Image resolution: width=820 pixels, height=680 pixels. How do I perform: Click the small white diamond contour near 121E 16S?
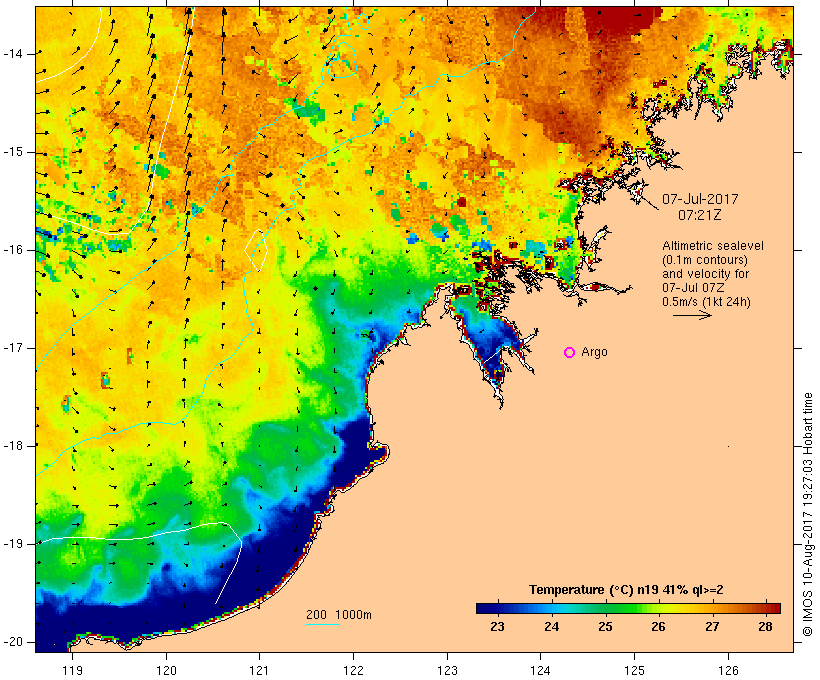(x=256, y=251)
